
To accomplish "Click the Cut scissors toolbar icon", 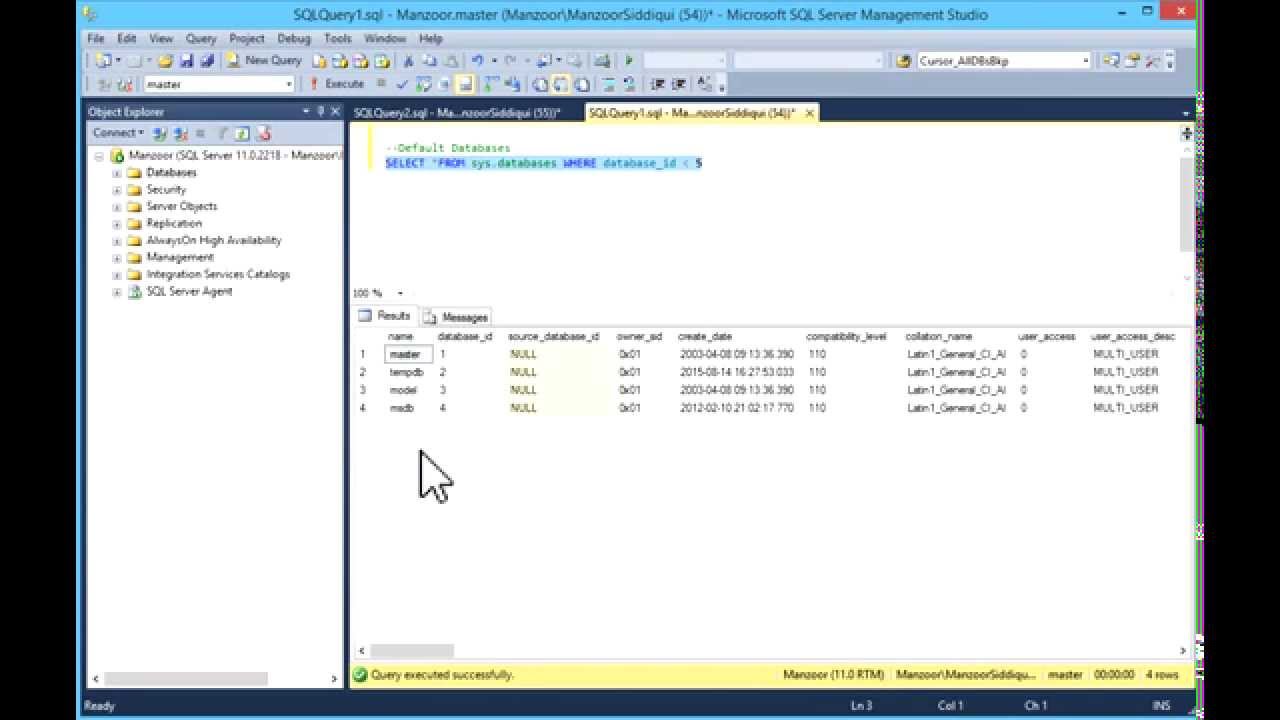I will 408,61.
